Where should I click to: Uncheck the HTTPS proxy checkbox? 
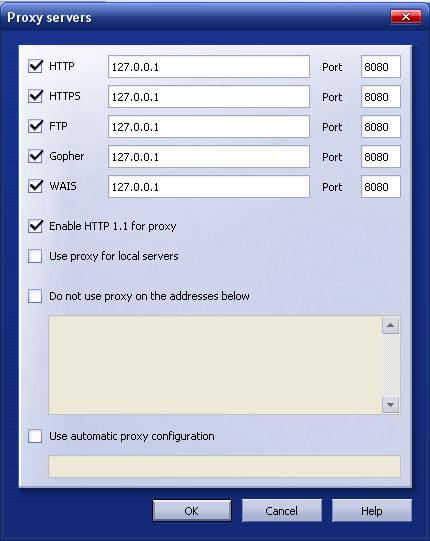tap(35, 96)
